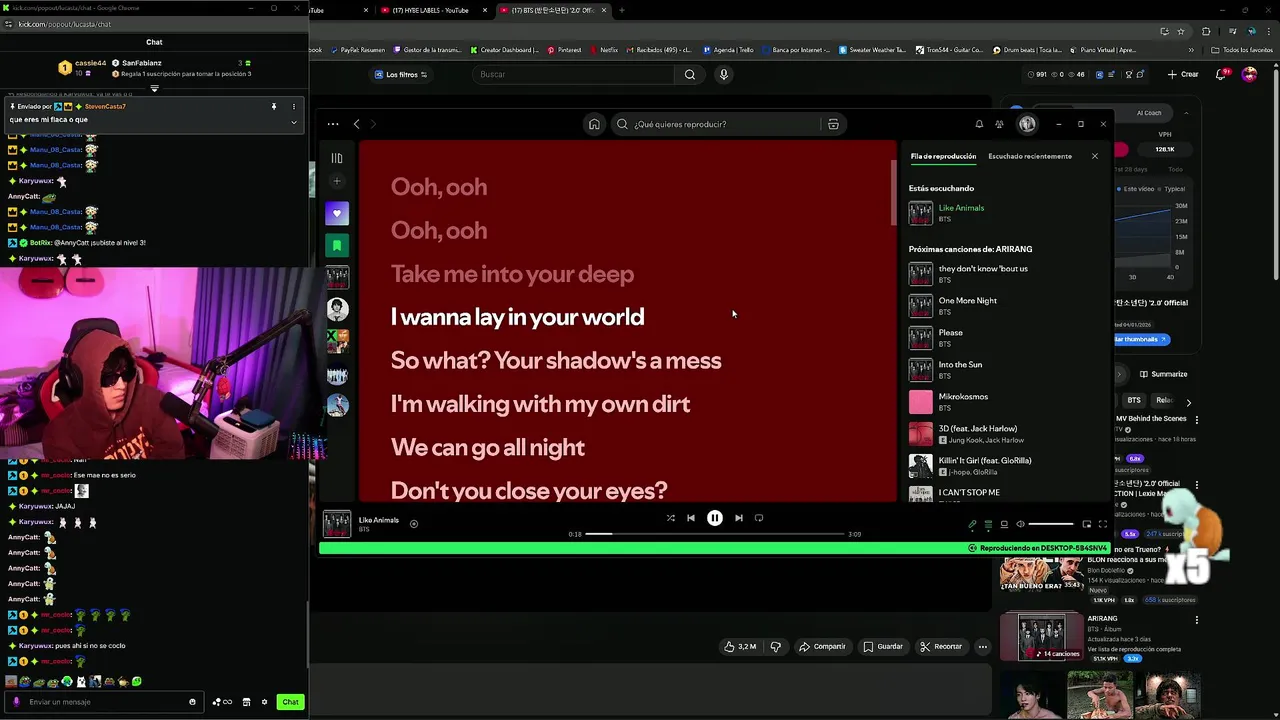Click YouTube Recortar button

941,647
